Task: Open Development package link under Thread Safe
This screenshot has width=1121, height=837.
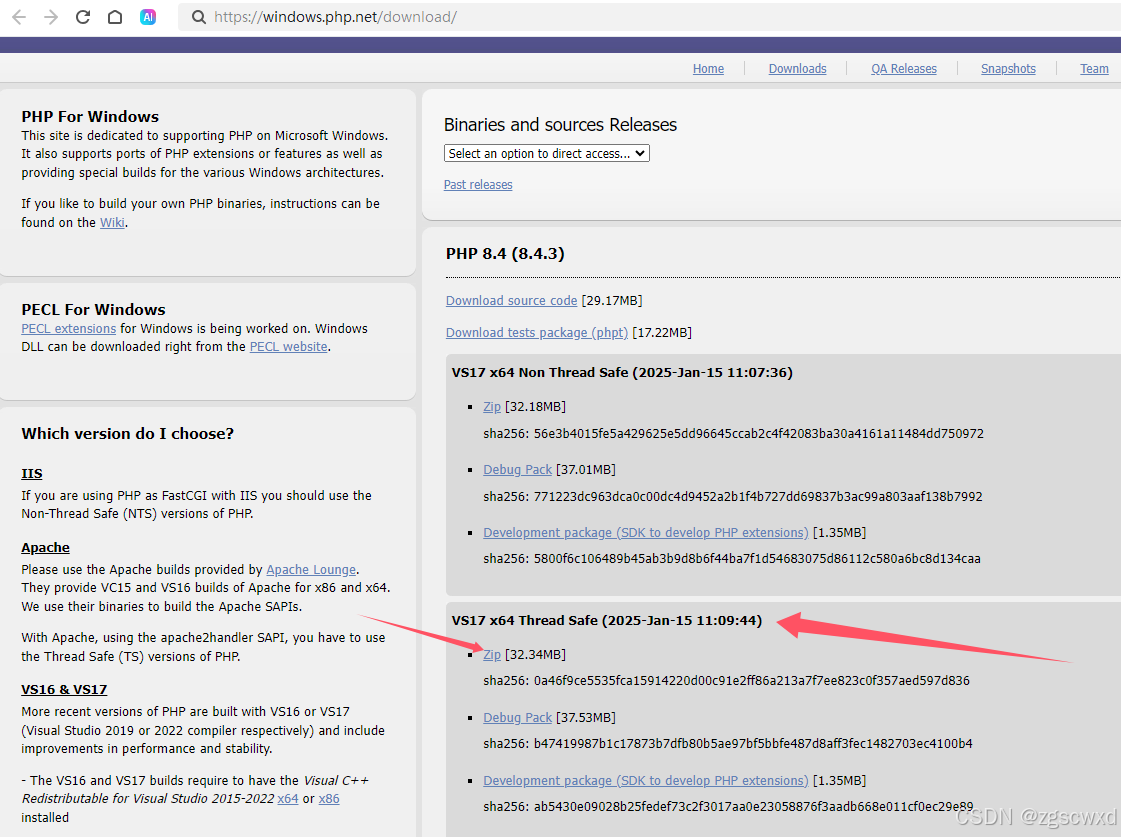Action: [x=646, y=781]
